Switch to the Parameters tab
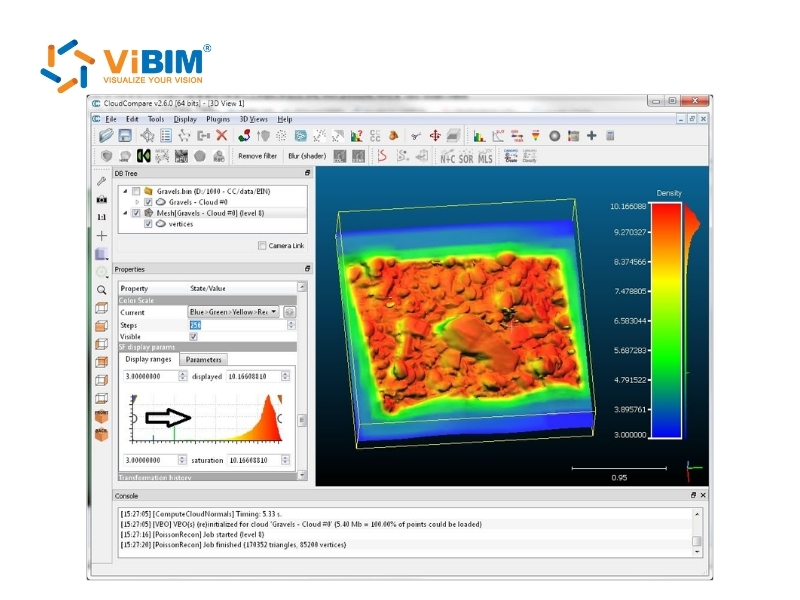Viewport: 800px width, 600px height. pyautogui.click(x=203, y=359)
